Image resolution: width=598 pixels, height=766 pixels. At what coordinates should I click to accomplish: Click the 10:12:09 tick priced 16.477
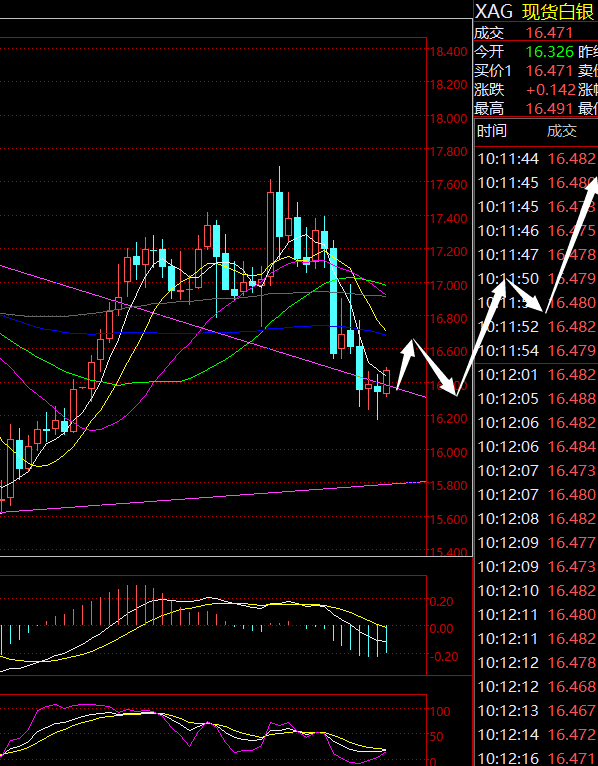point(536,542)
